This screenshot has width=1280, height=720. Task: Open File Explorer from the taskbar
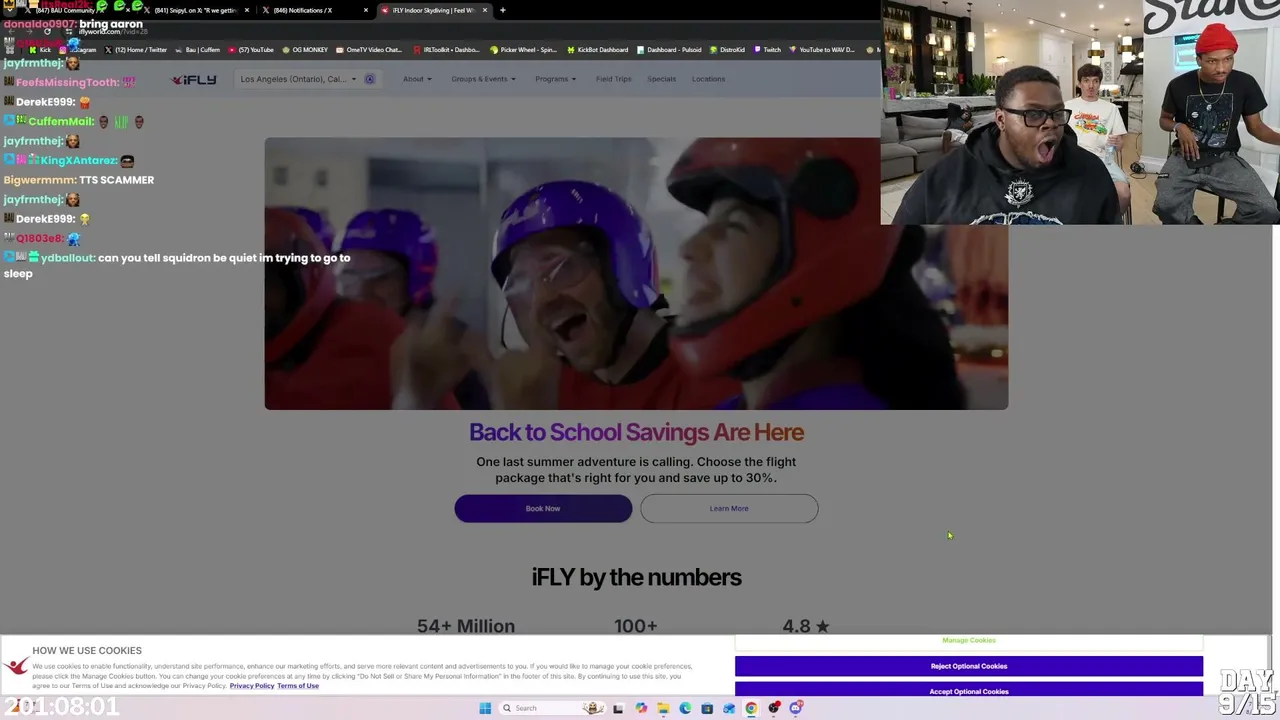(x=663, y=708)
